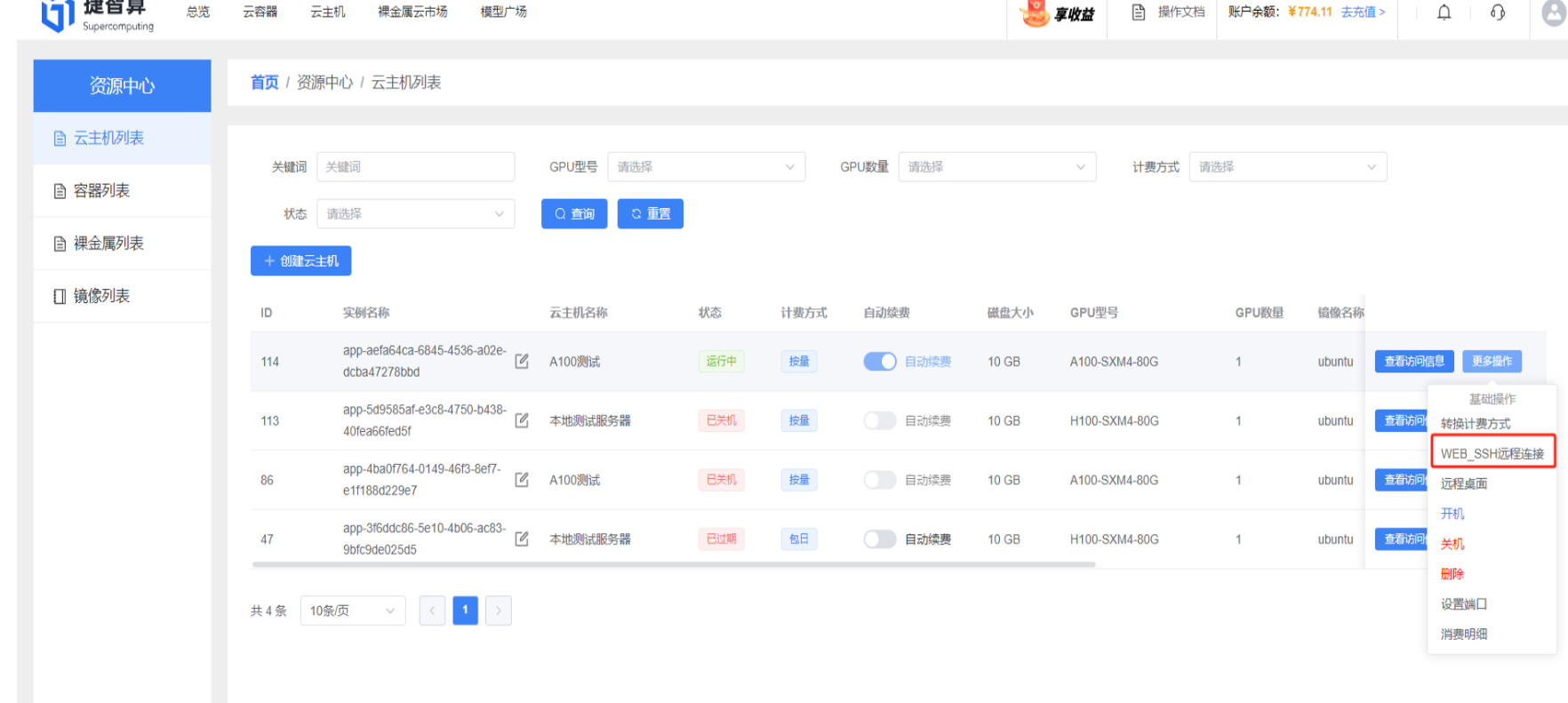Enable auto-renew toggle for instance 47
The width and height of the screenshot is (1568, 703).
pos(880,539)
